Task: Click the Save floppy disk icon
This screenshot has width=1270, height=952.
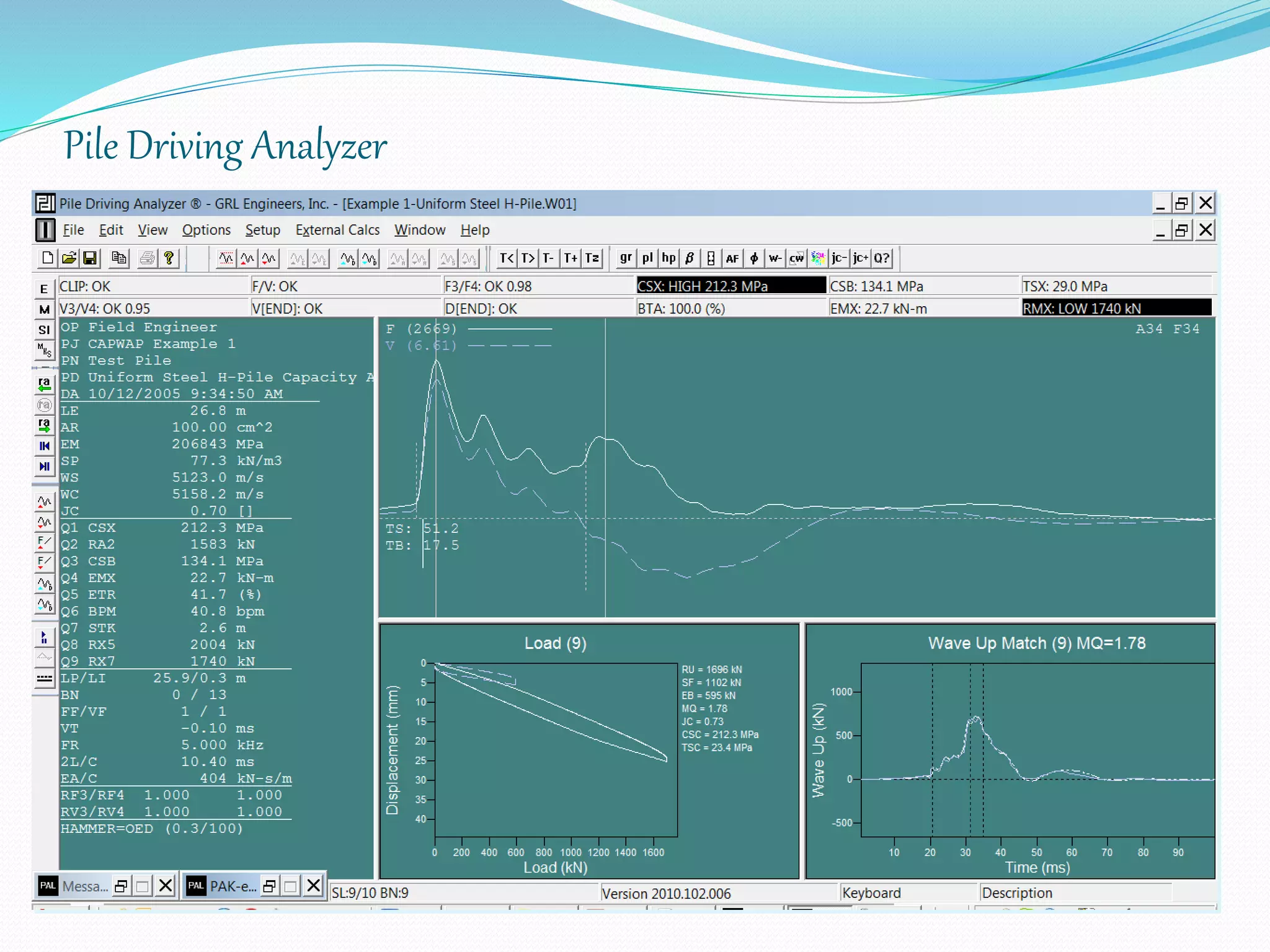Action: (90, 258)
